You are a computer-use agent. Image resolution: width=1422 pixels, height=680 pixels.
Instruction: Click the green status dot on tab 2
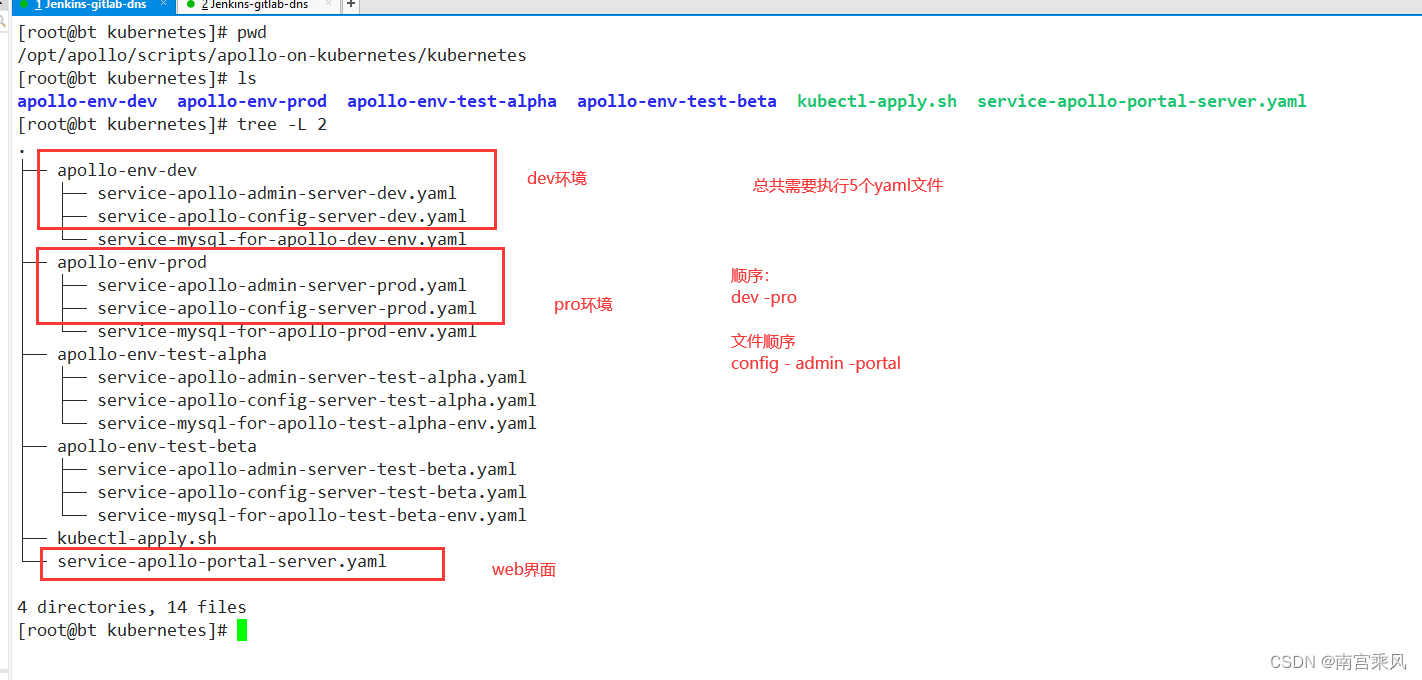tap(191, 5)
